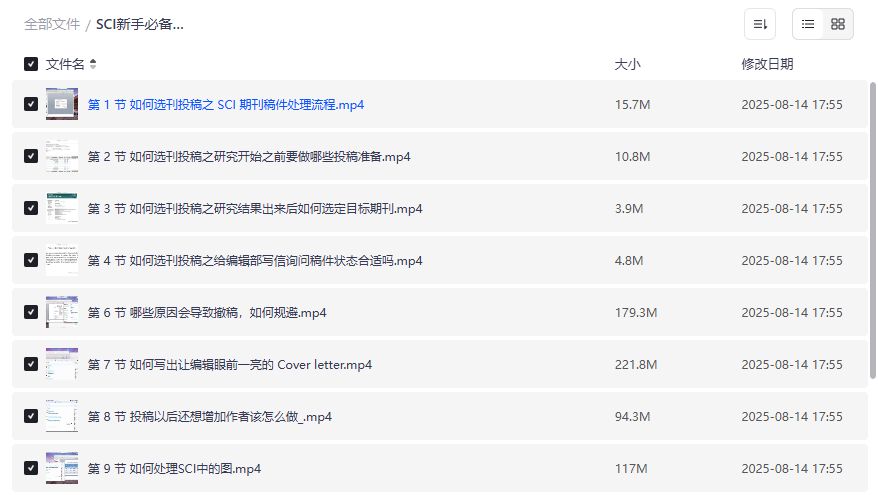Open 第 3 节 如何选定目标期刊.mp4
878x495 pixels.
255,209
